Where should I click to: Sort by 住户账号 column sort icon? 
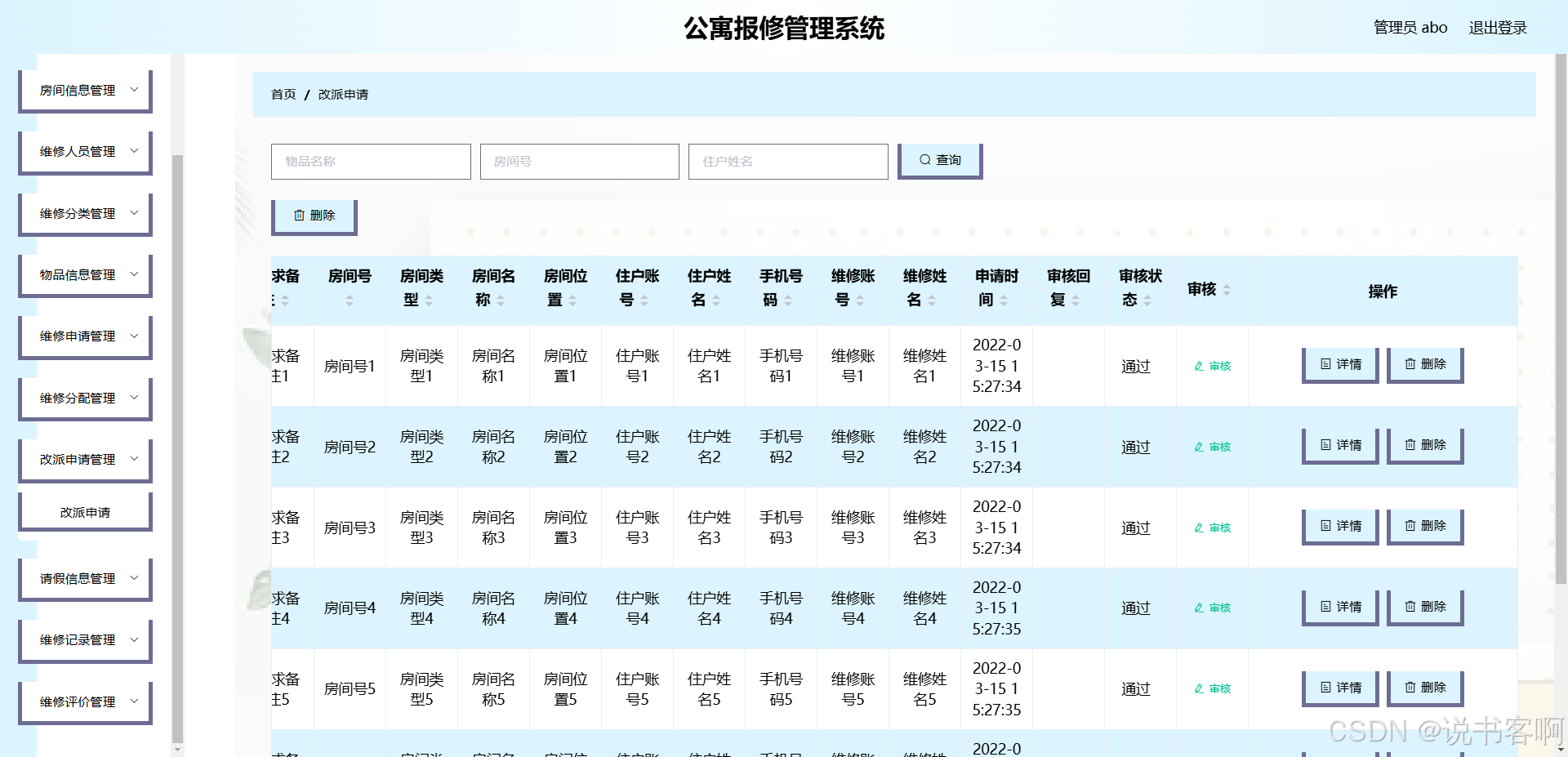click(644, 301)
